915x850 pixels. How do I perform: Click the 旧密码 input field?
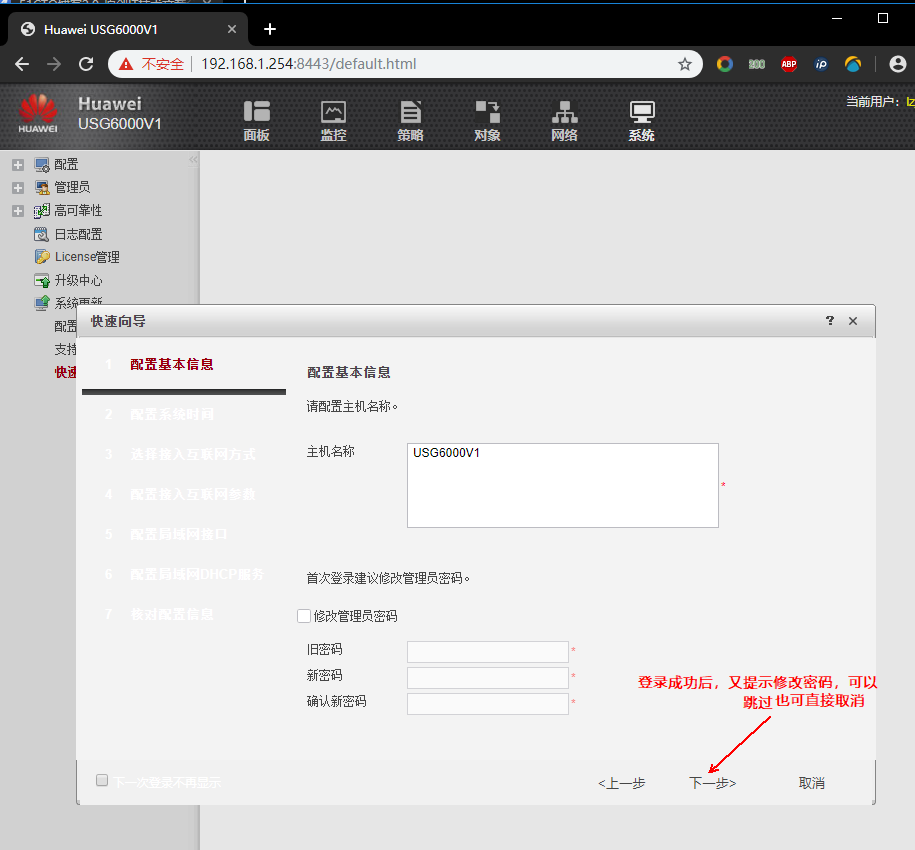click(x=488, y=652)
